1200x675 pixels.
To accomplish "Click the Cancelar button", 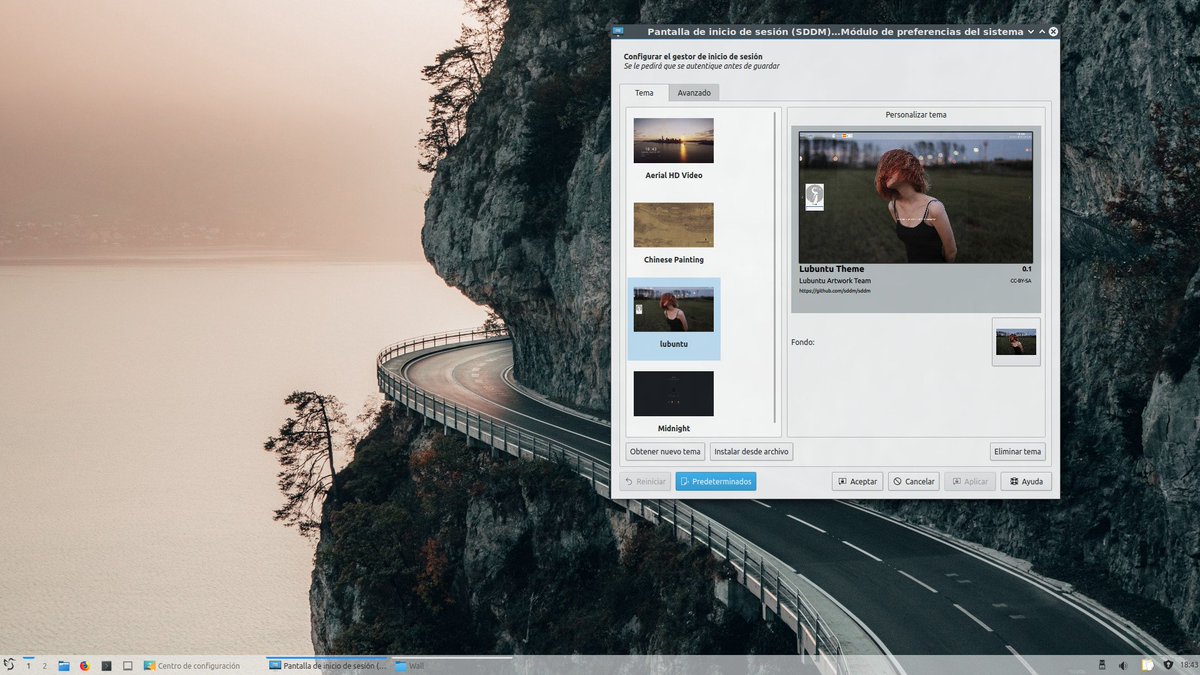I will coord(913,481).
